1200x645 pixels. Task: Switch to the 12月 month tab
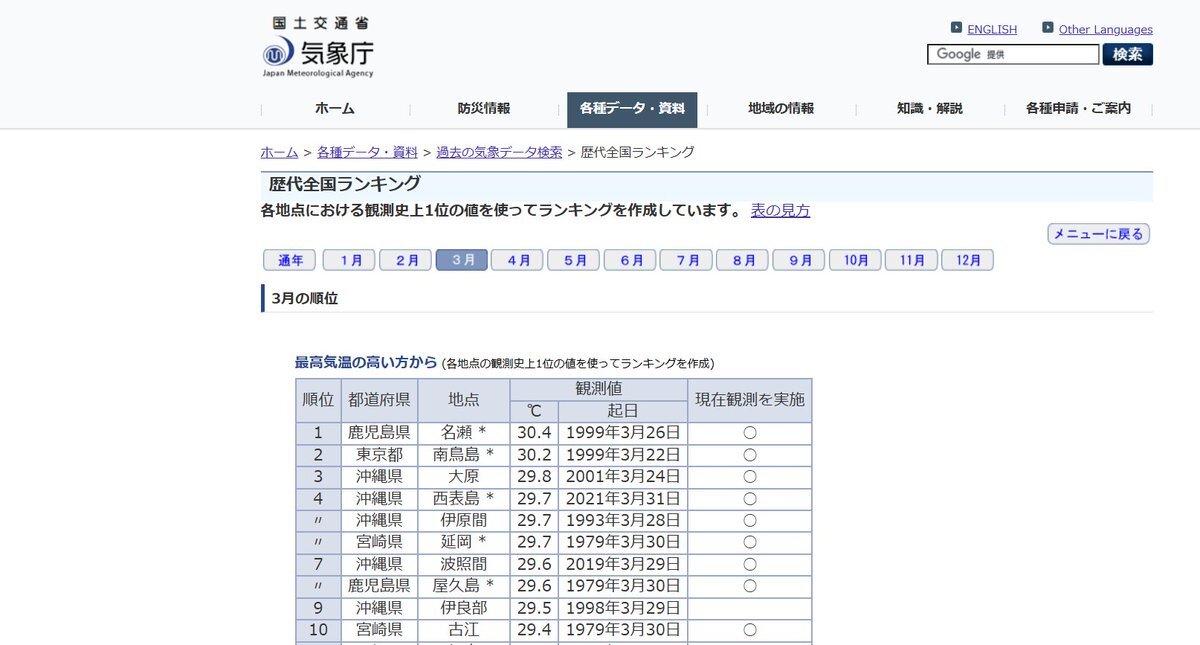[x=967, y=260]
